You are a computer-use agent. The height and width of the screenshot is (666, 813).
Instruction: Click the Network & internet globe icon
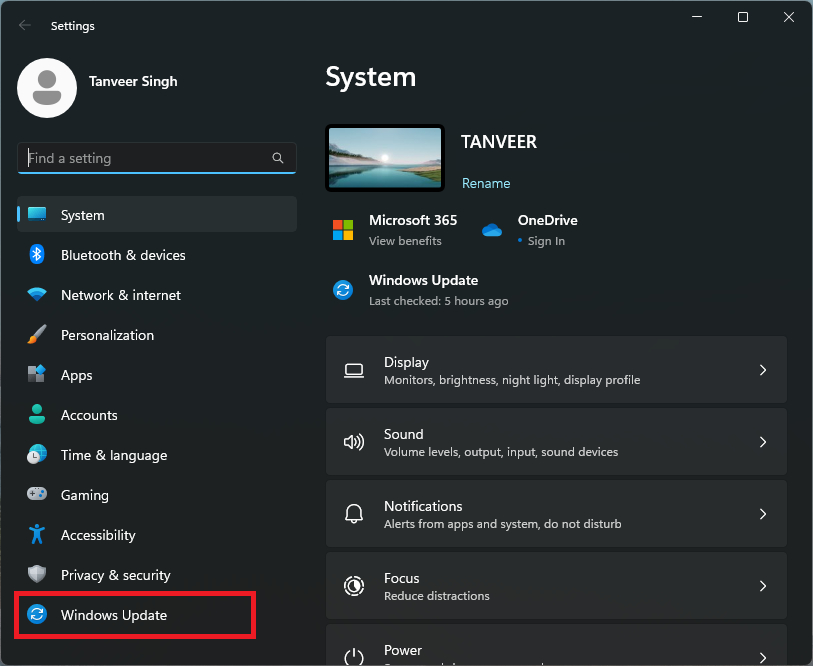coord(37,295)
